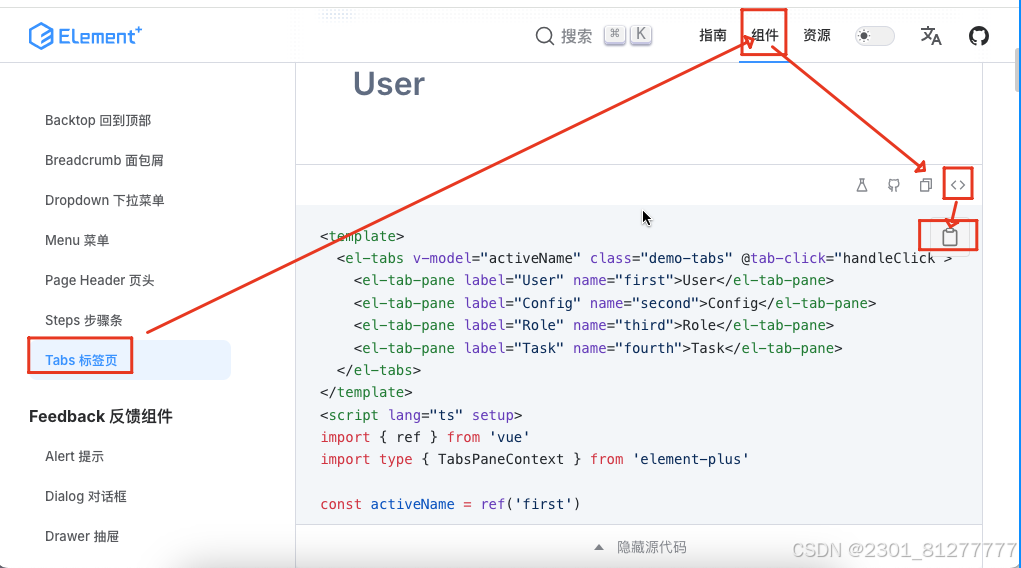
Task: Click the <script lang="ts" setup> line
Action: [x=421, y=415]
